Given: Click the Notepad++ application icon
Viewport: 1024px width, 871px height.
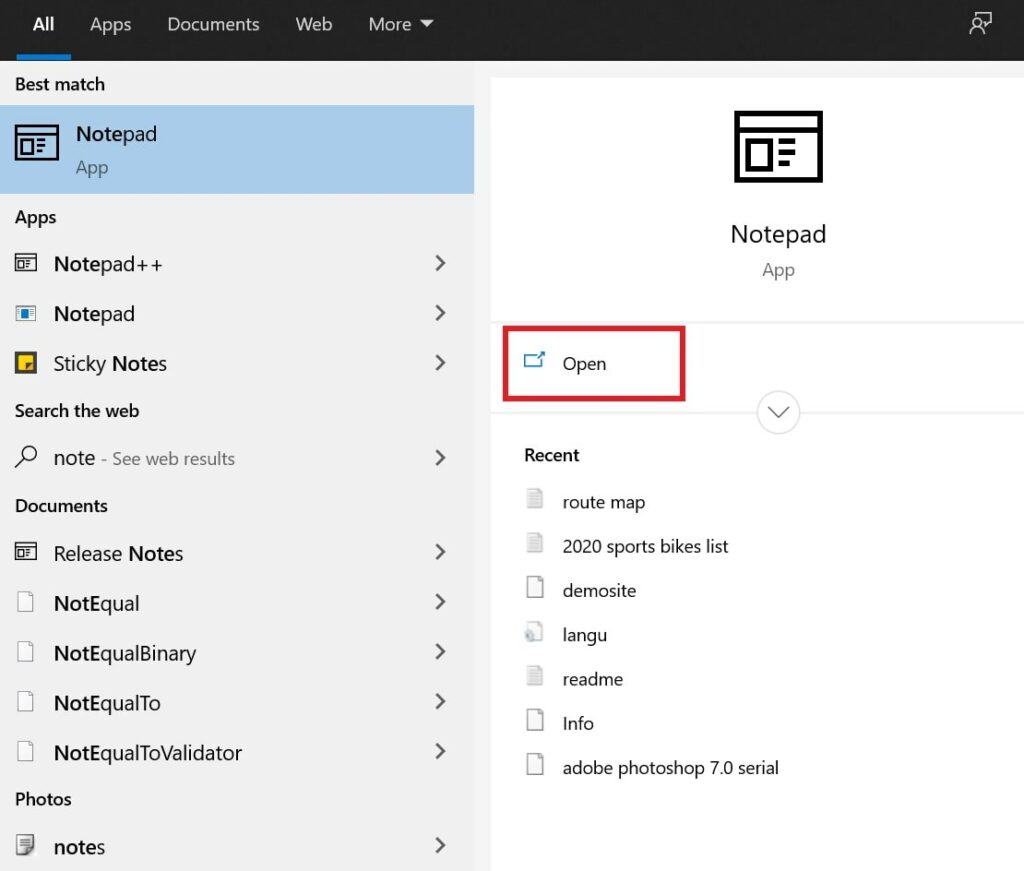Looking at the screenshot, I should (x=28, y=263).
